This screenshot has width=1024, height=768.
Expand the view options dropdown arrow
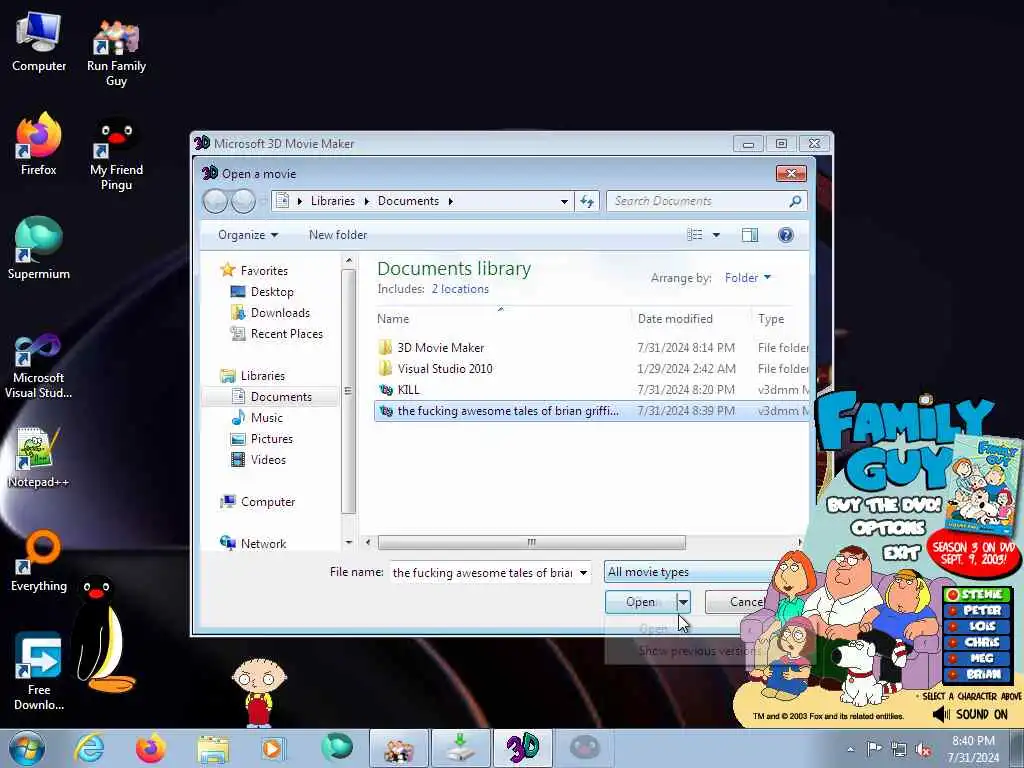click(716, 235)
